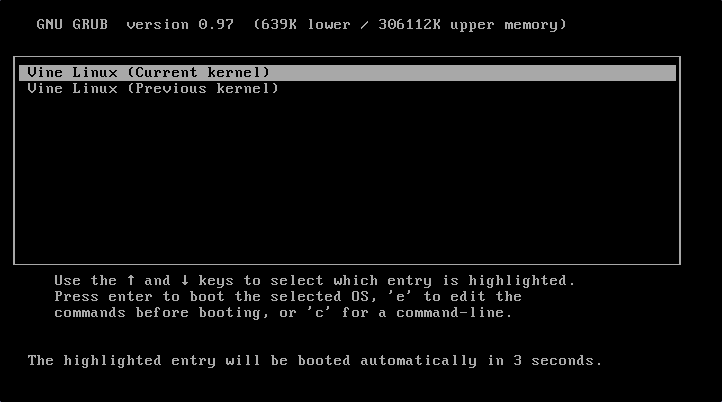Viewport: 722px width, 402px height.
Task: Click the 'selected OS' text in the instructions
Action: click(319, 297)
